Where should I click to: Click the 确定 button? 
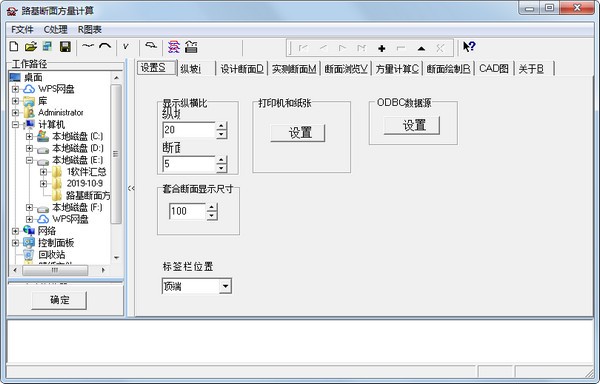point(59,300)
